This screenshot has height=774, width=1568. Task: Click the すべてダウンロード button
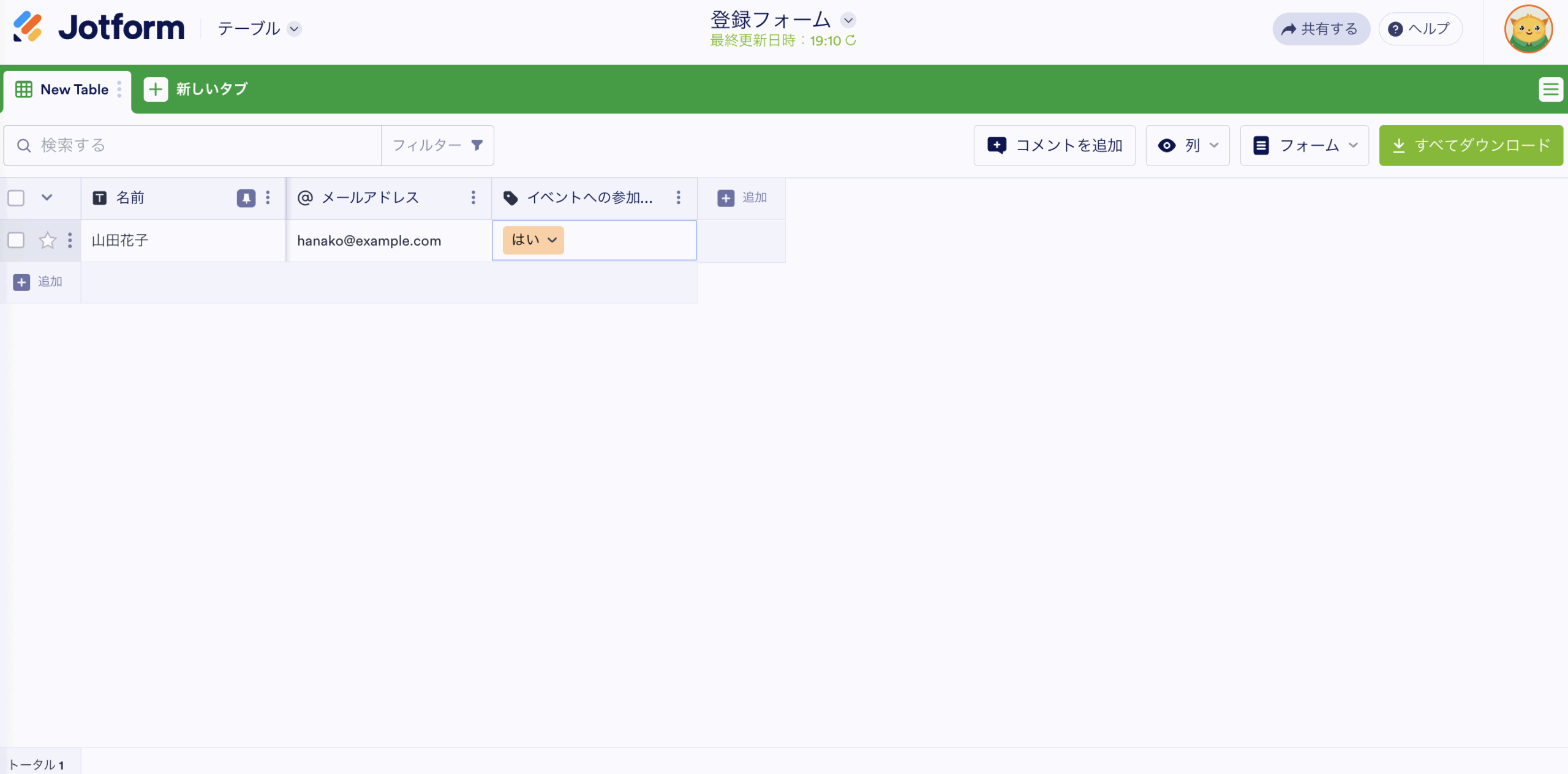coord(1471,145)
